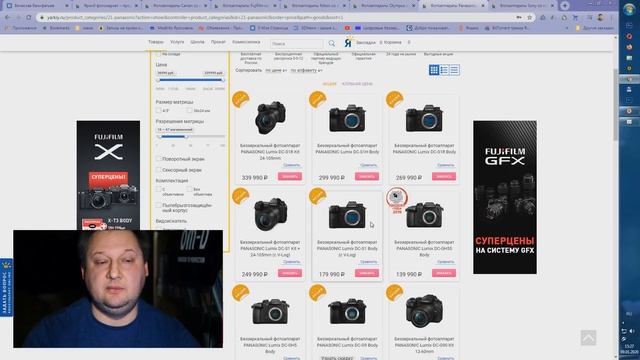Switch to grid view of products
Screen dimensions: 640x360
tap(434, 70)
